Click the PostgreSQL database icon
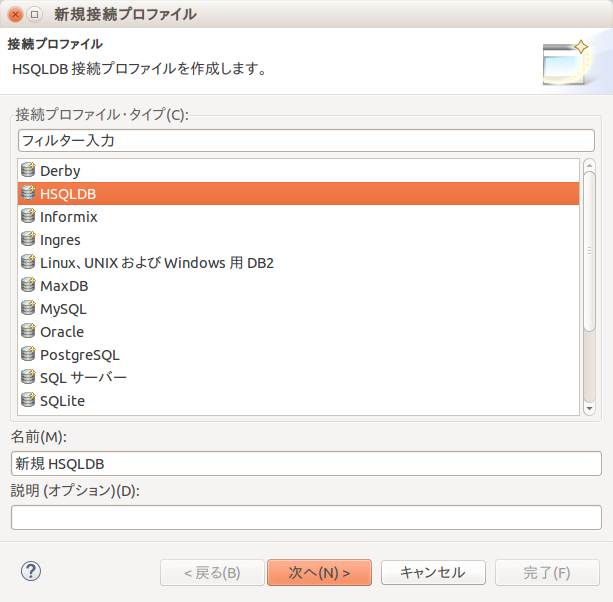This screenshot has width=613, height=602. coord(28,355)
